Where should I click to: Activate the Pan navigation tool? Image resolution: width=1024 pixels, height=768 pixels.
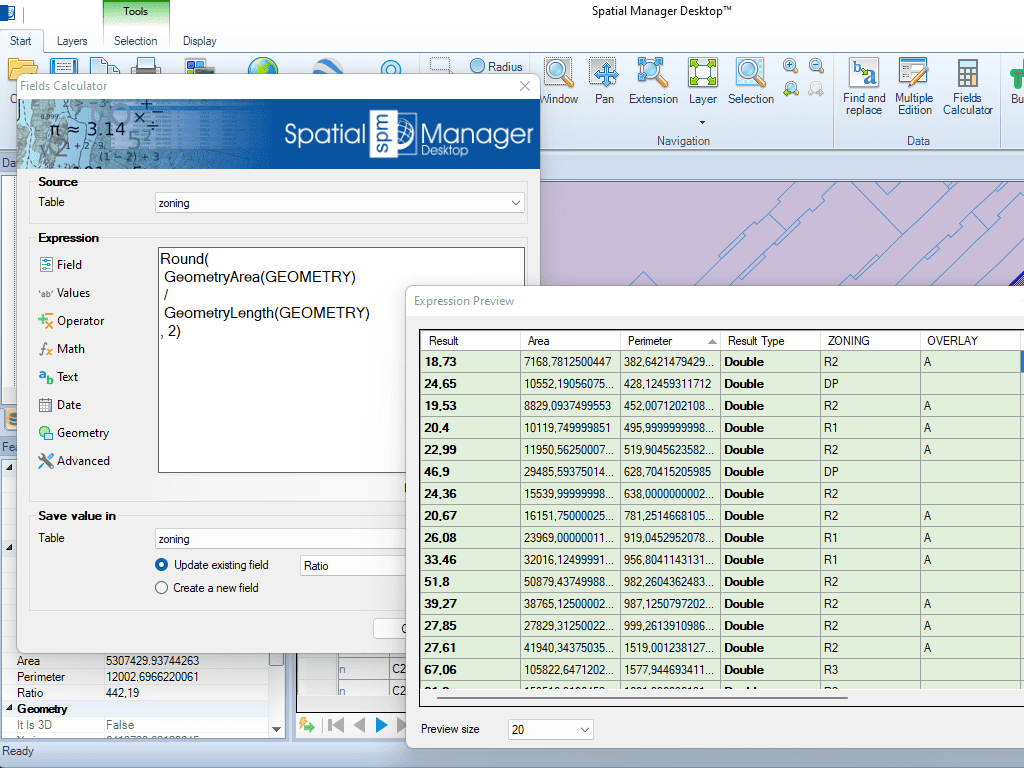coord(604,82)
